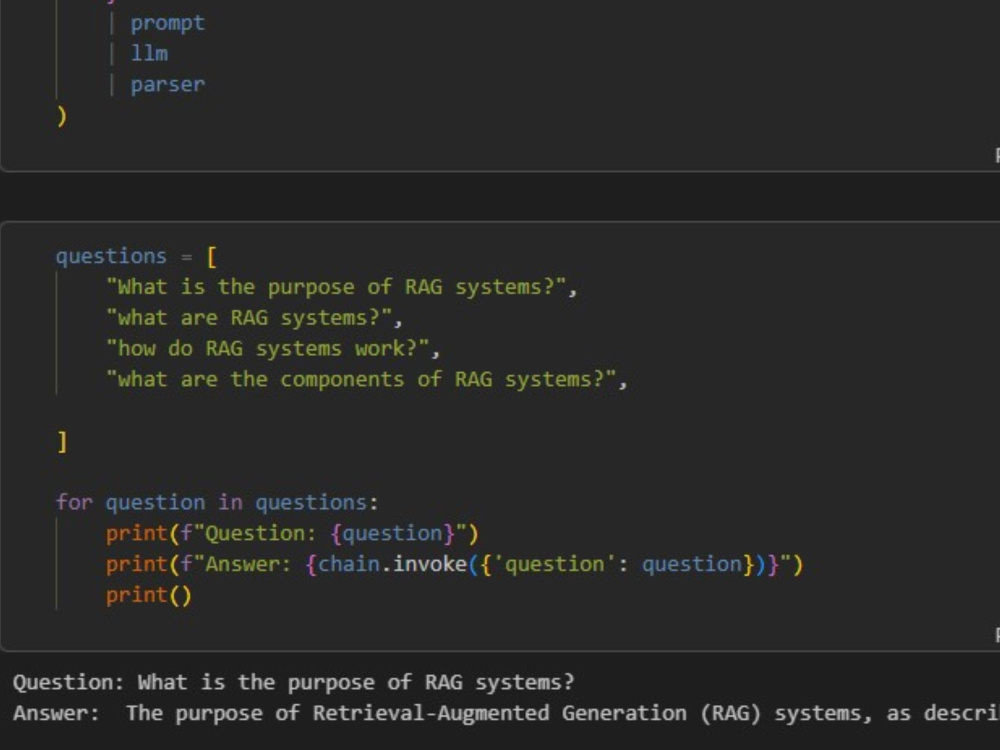Click output line 'Question: What is the purpose of RAG systems?'
The height and width of the screenshot is (750, 1000).
click(293, 682)
